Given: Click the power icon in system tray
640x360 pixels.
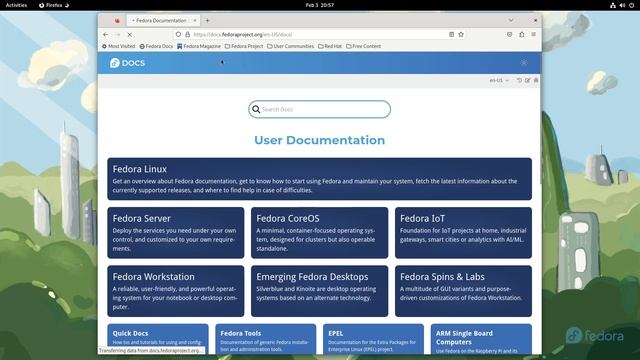Looking at the screenshot, I should coord(631,5).
